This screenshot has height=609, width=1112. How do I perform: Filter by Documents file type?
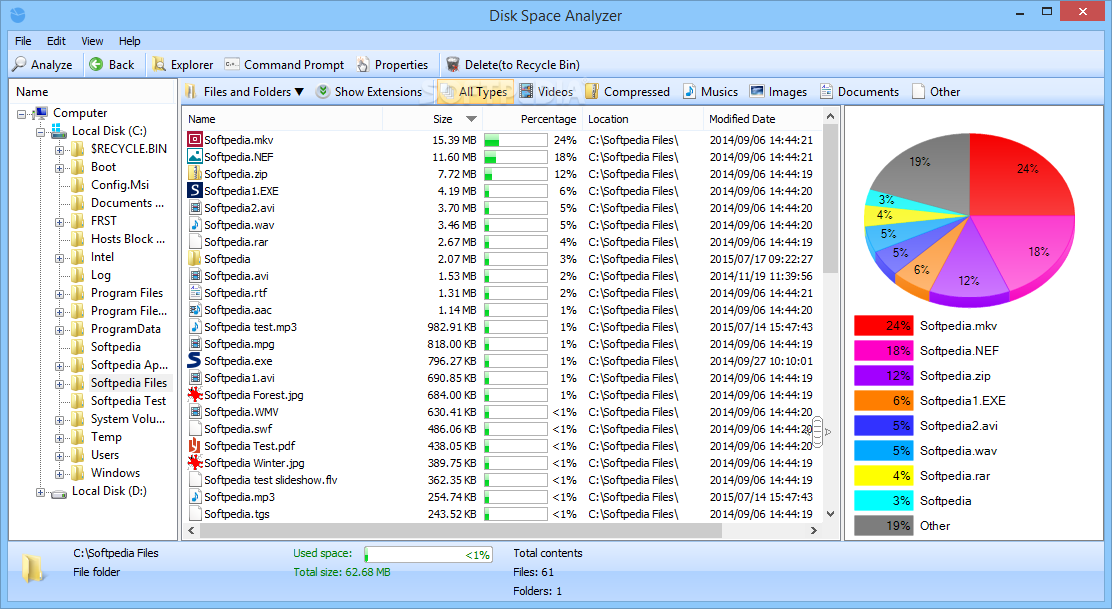click(860, 91)
